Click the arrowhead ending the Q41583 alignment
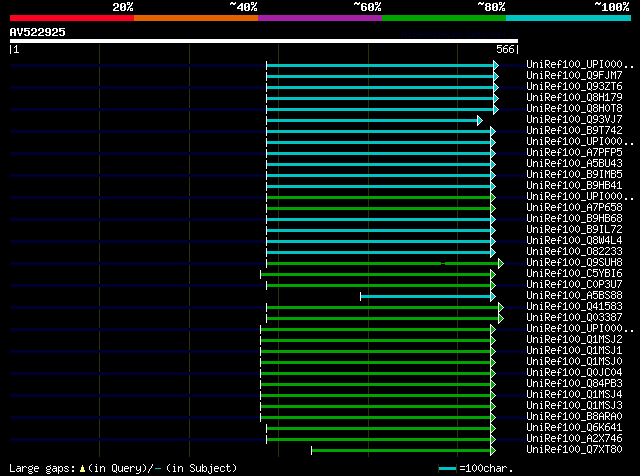Viewport: 640px width, 476px height. (501, 308)
